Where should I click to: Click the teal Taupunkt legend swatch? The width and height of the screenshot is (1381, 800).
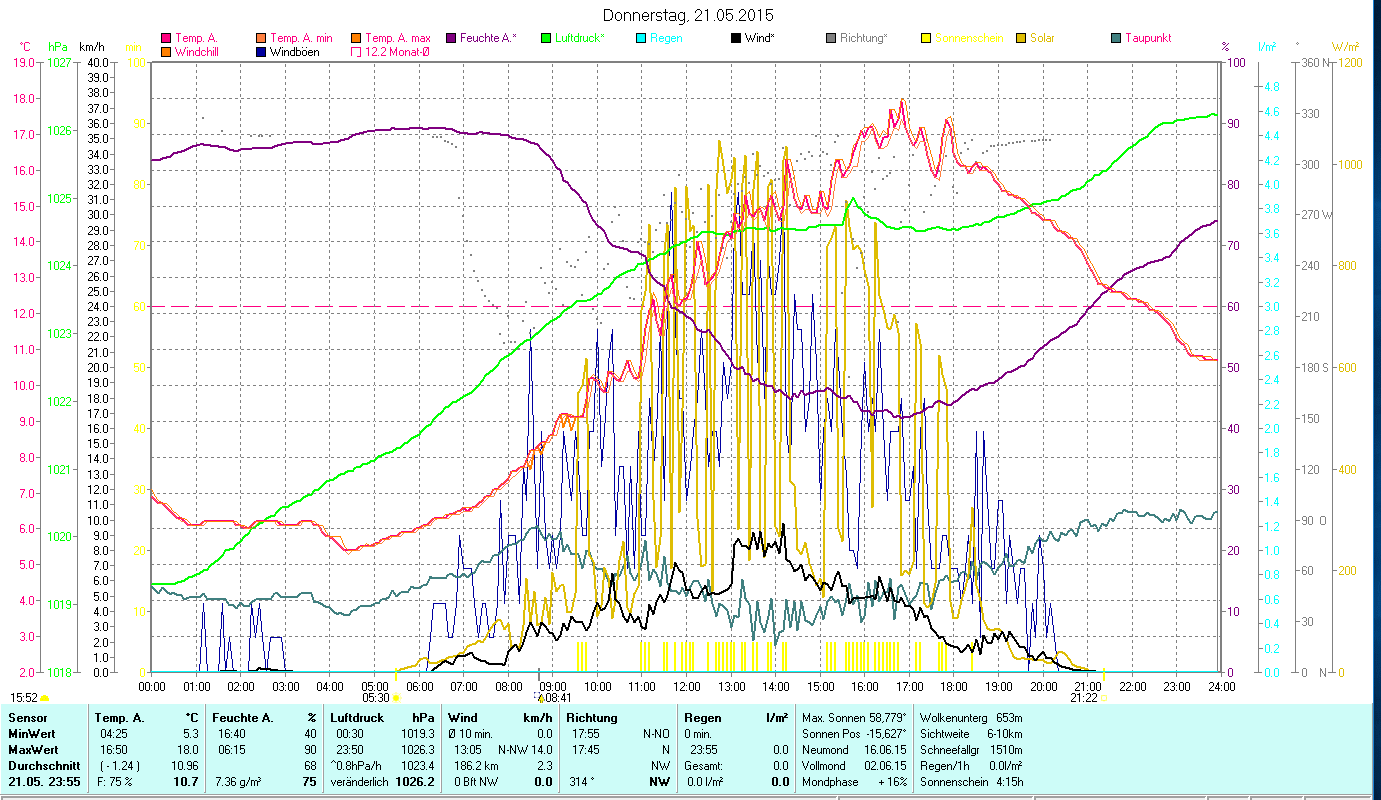click(x=1116, y=38)
